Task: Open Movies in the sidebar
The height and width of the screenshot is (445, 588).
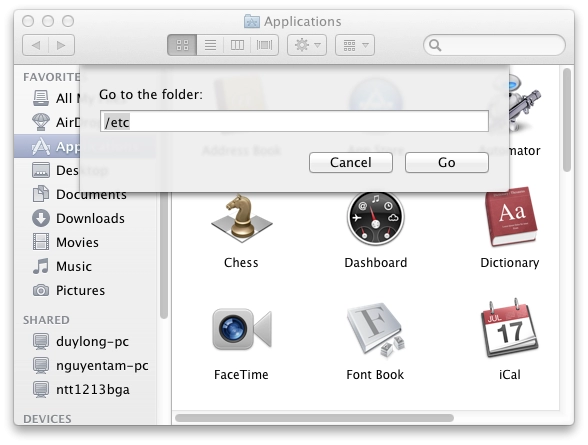Action: (84, 242)
